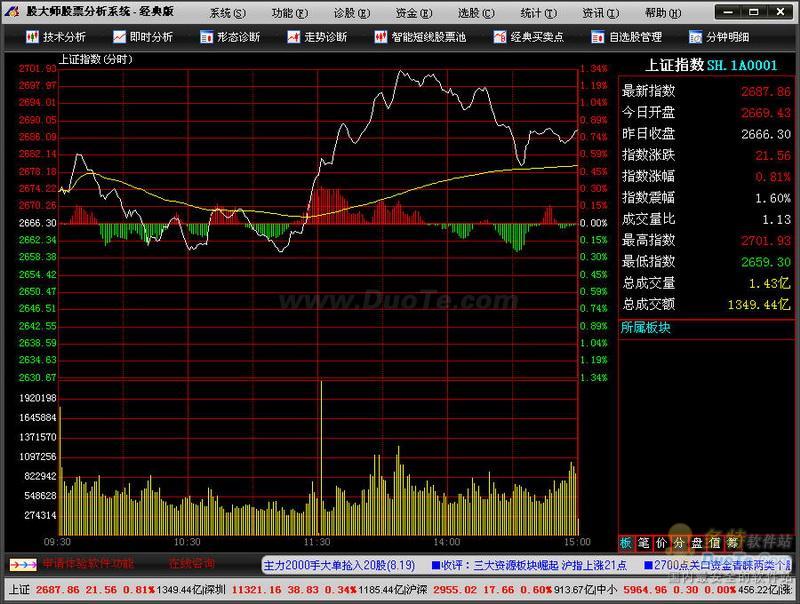Screen dimensions: 800x604
Task: Click the 最高指数 value 2701.93
Action: coord(766,241)
